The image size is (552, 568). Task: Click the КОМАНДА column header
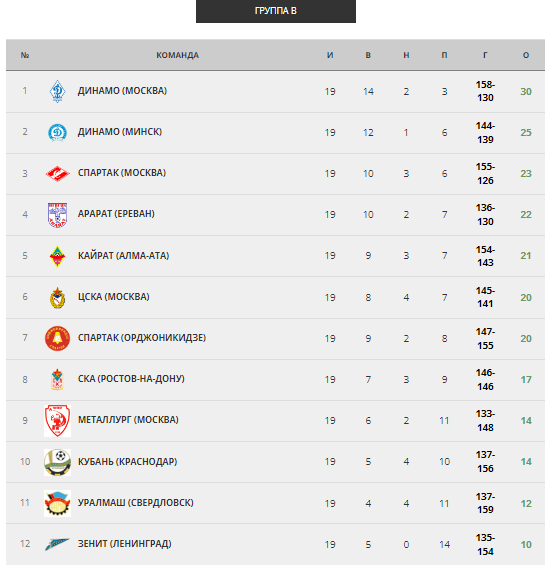pos(177,55)
